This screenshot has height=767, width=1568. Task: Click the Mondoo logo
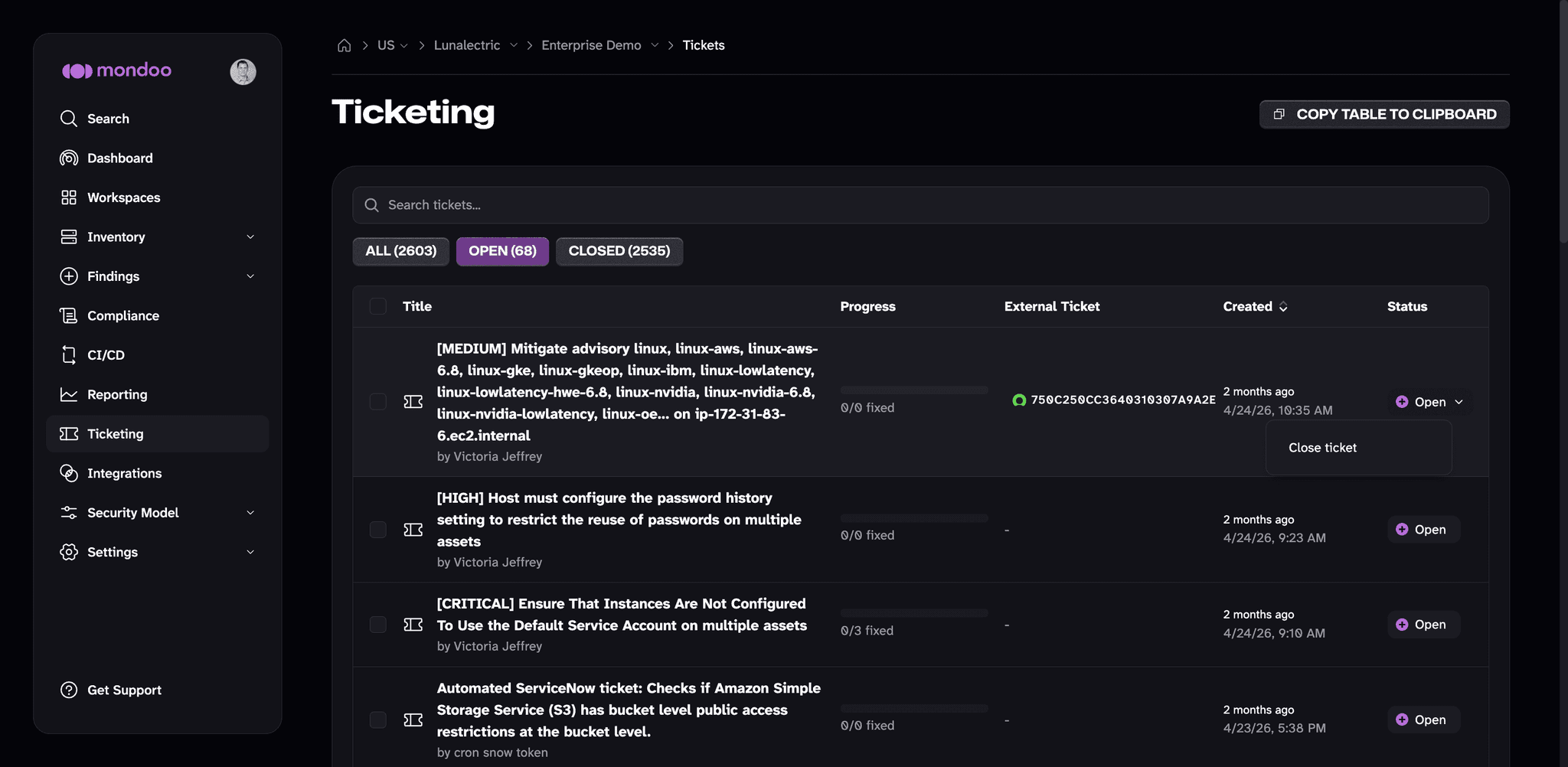coord(116,70)
